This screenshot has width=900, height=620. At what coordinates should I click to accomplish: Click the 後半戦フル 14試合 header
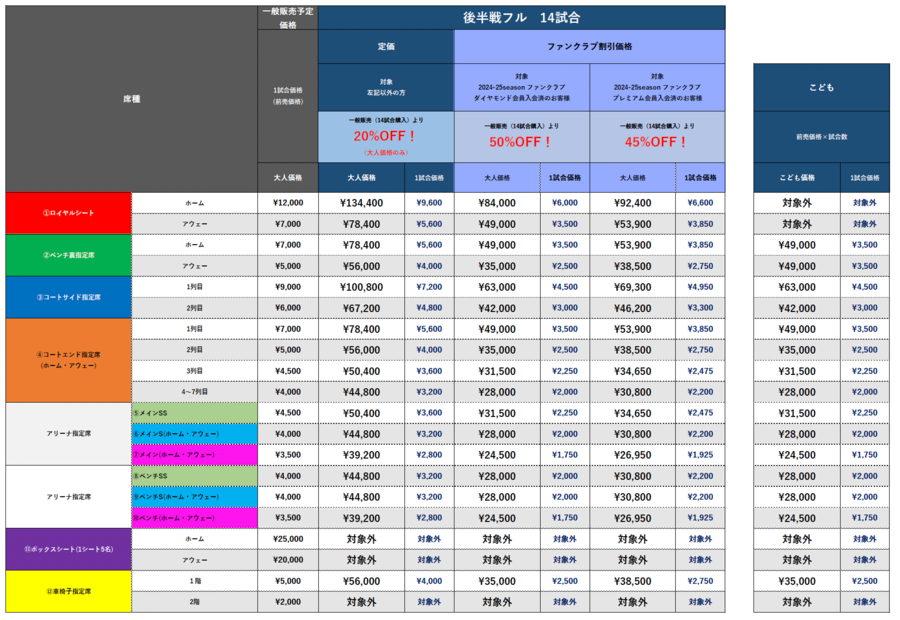click(x=521, y=18)
